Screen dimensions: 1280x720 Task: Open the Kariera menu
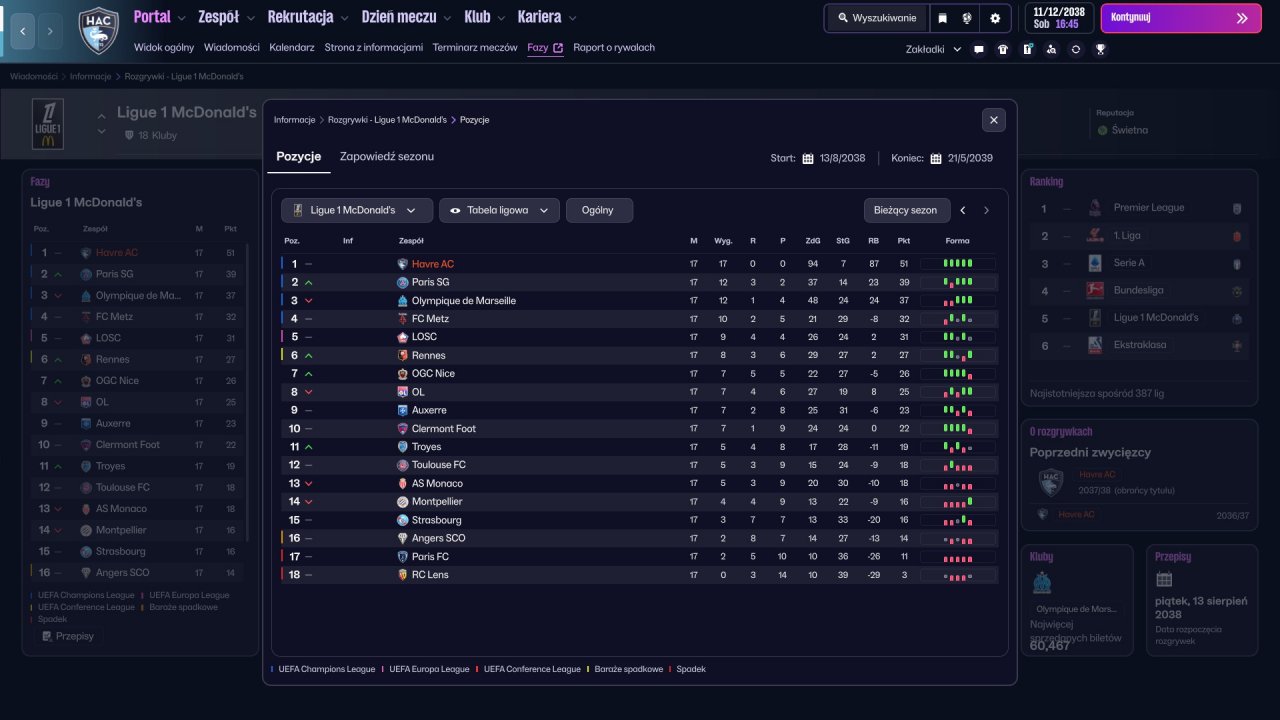pos(547,17)
